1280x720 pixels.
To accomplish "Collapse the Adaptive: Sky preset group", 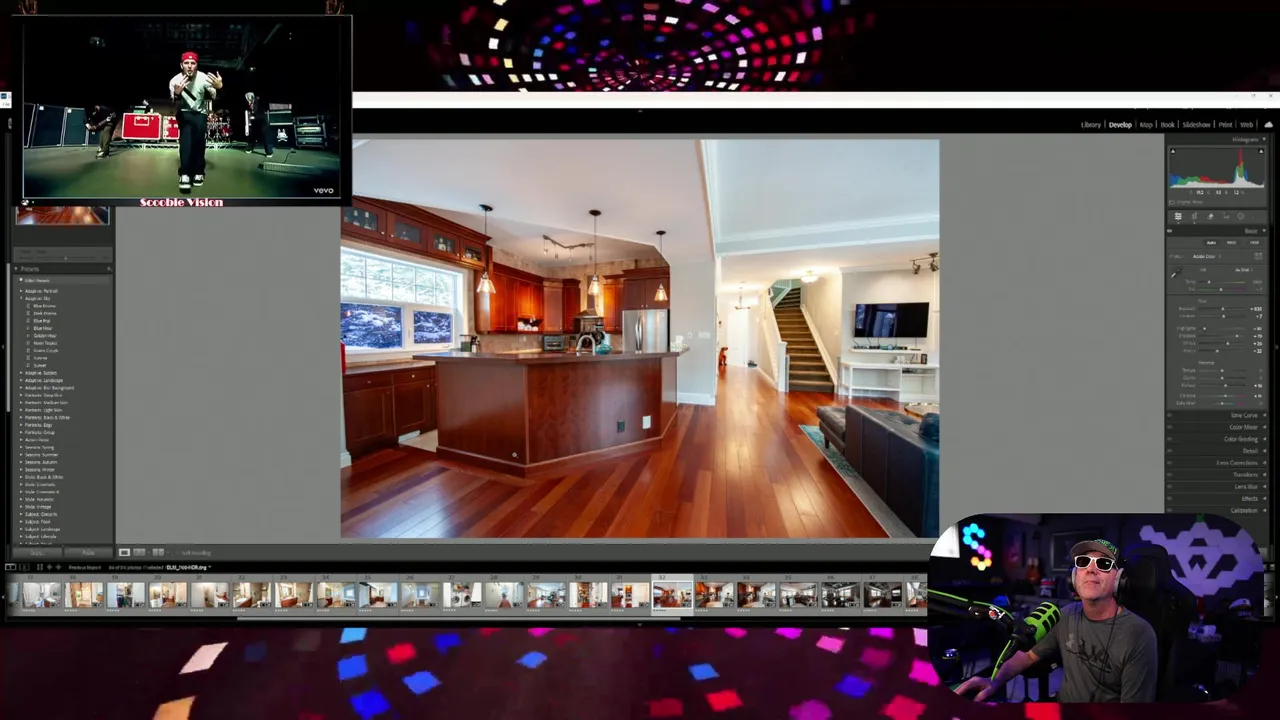I will pos(21,298).
